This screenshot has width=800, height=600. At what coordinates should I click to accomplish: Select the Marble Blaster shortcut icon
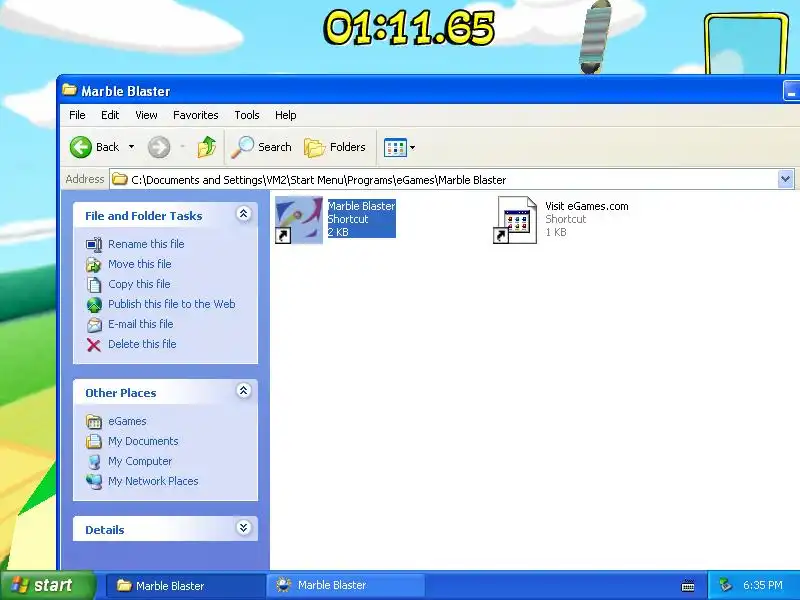point(299,220)
